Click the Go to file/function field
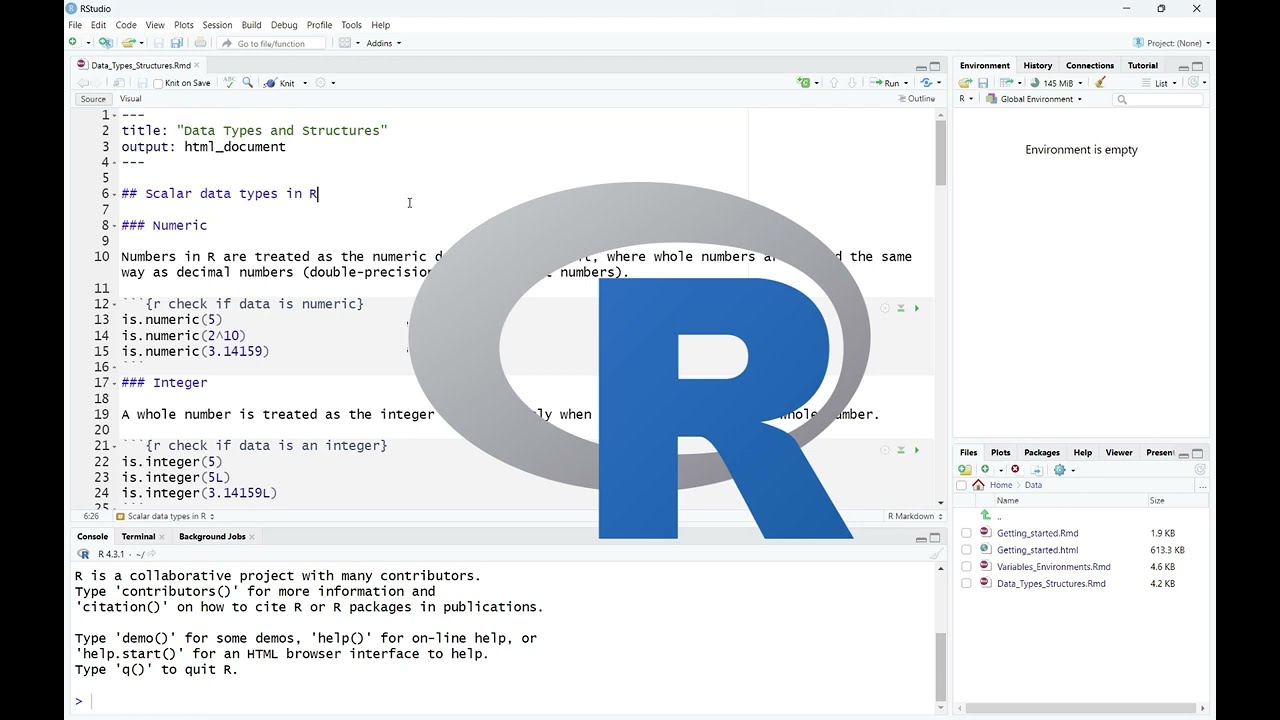 272,43
